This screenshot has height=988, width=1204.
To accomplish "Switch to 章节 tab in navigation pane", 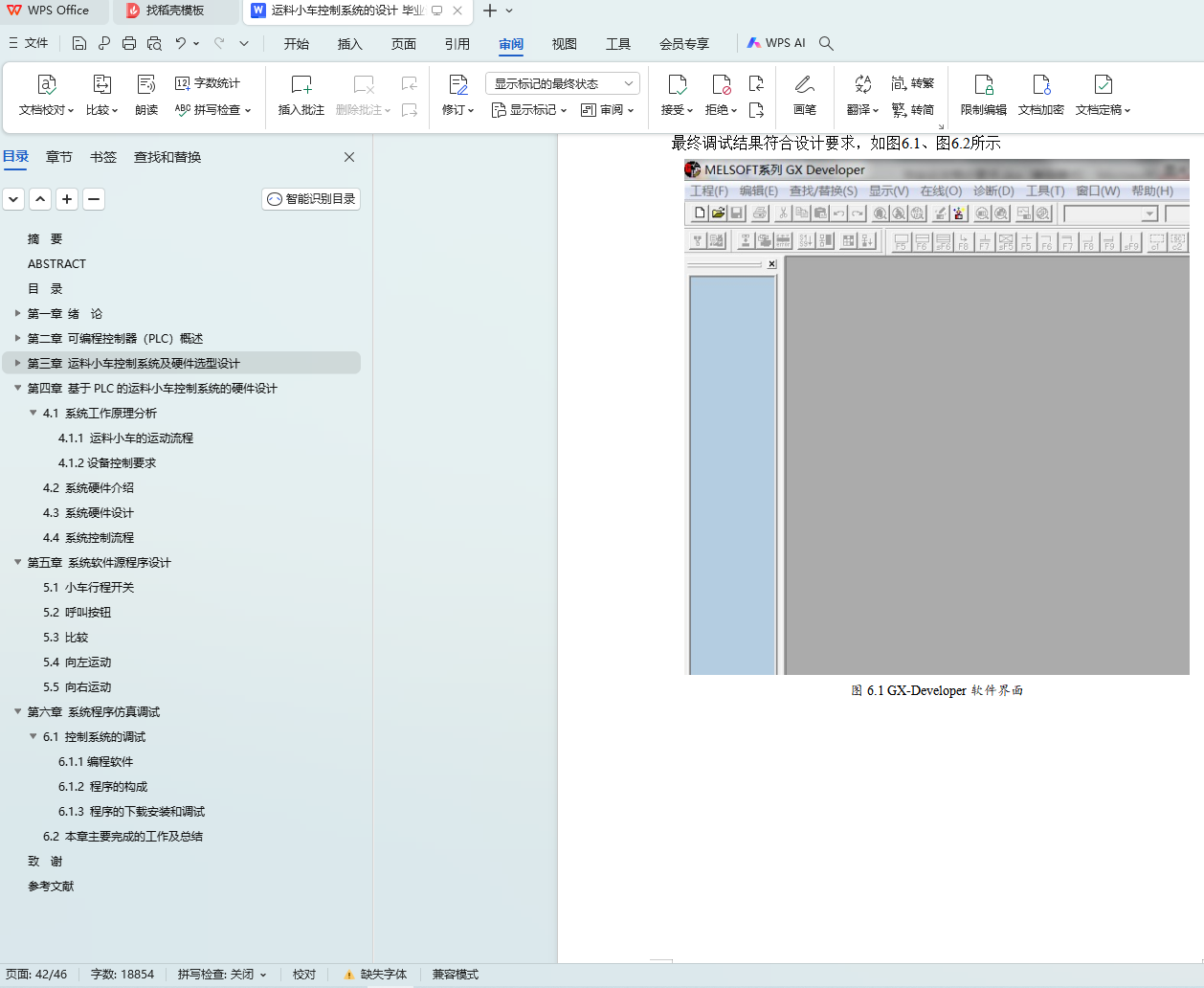I will click(59, 157).
